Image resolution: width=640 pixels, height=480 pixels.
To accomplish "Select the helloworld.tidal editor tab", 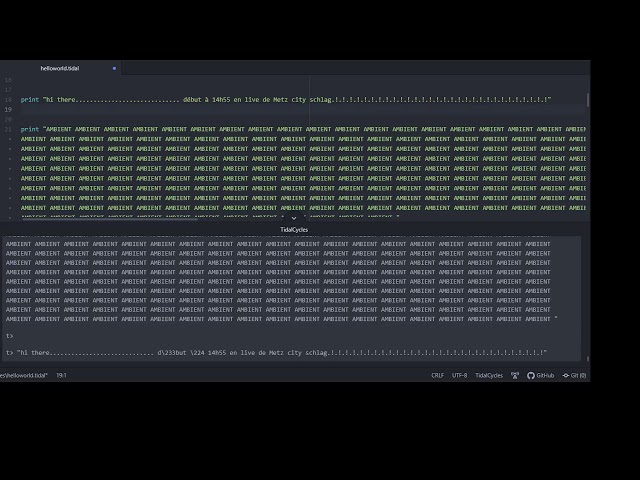I will tap(60, 68).
